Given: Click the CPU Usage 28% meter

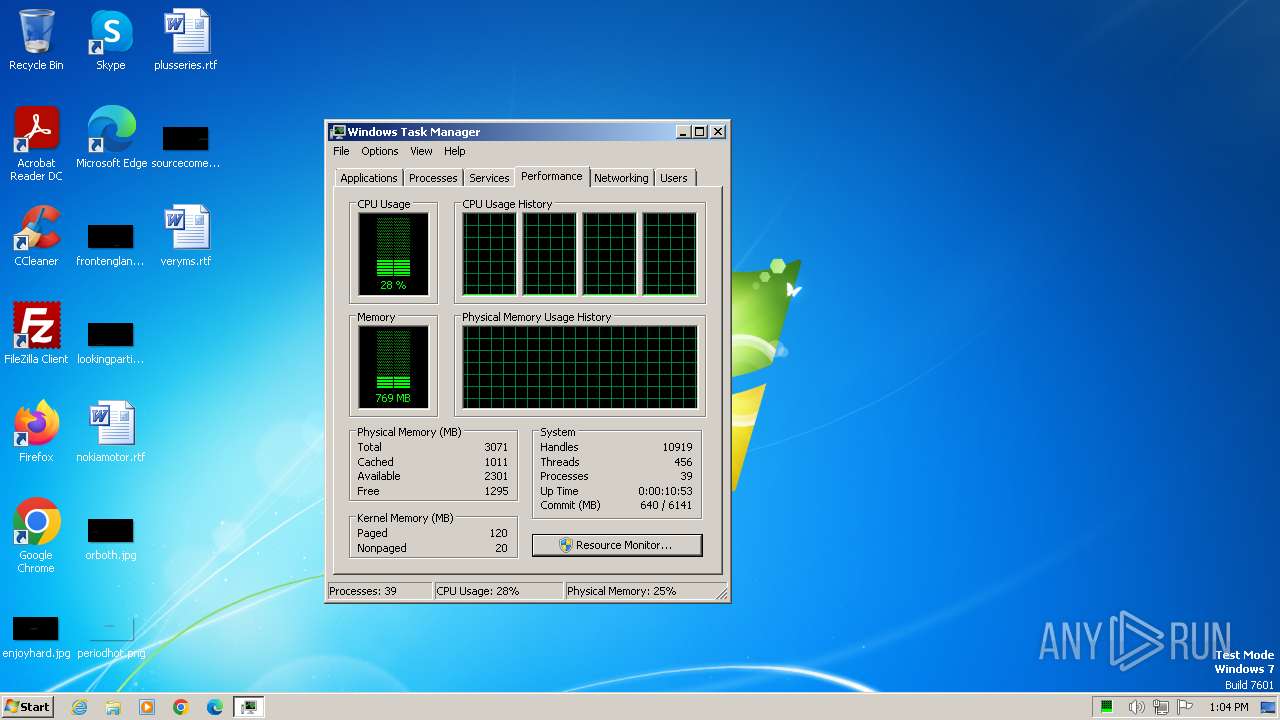Looking at the screenshot, I should [393, 254].
